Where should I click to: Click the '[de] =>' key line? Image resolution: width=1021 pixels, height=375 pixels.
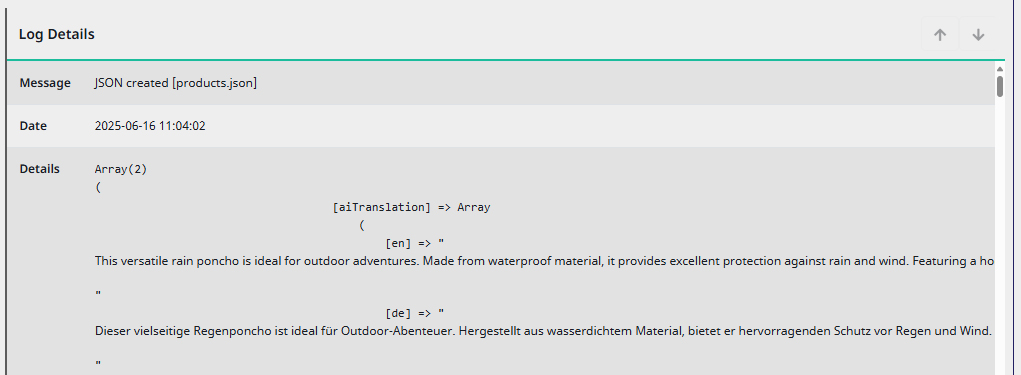(415, 313)
